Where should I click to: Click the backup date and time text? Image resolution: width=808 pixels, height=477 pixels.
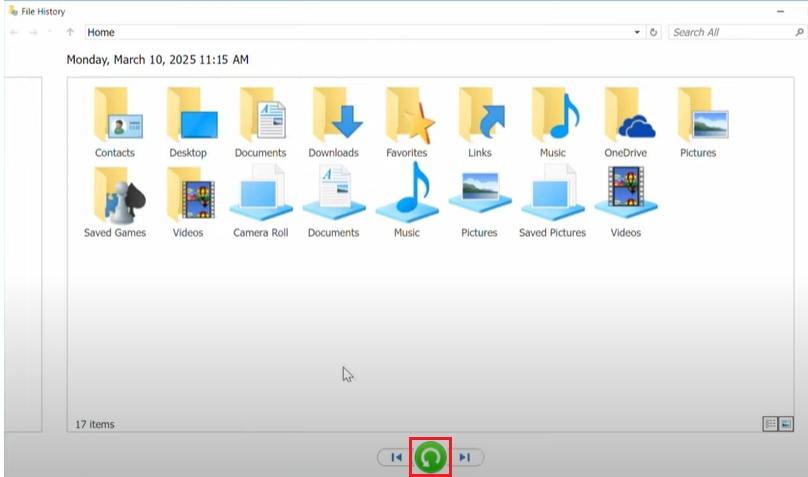point(158,59)
